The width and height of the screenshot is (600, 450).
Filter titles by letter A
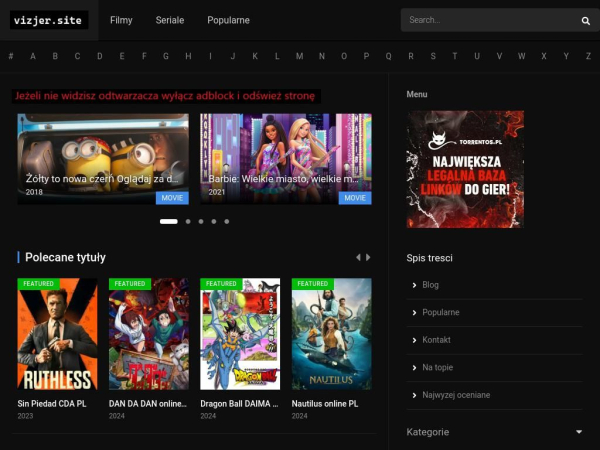(x=33, y=56)
